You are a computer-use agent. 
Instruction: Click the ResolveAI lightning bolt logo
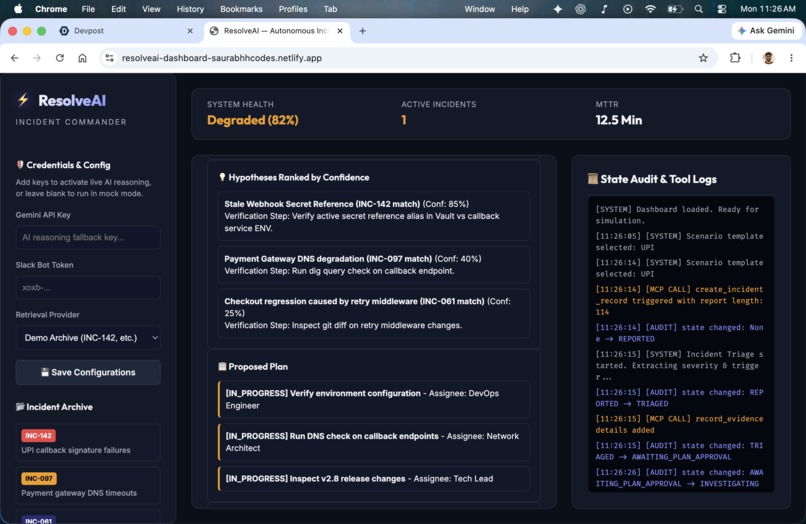click(x=23, y=100)
